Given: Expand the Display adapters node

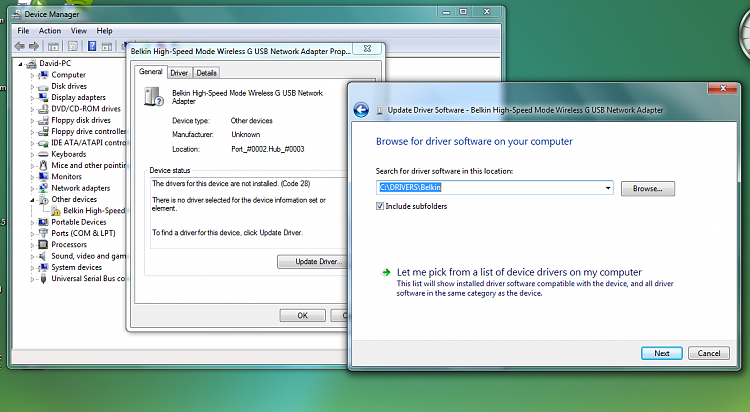Looking at the screenshot, I should tap(33, 98).
